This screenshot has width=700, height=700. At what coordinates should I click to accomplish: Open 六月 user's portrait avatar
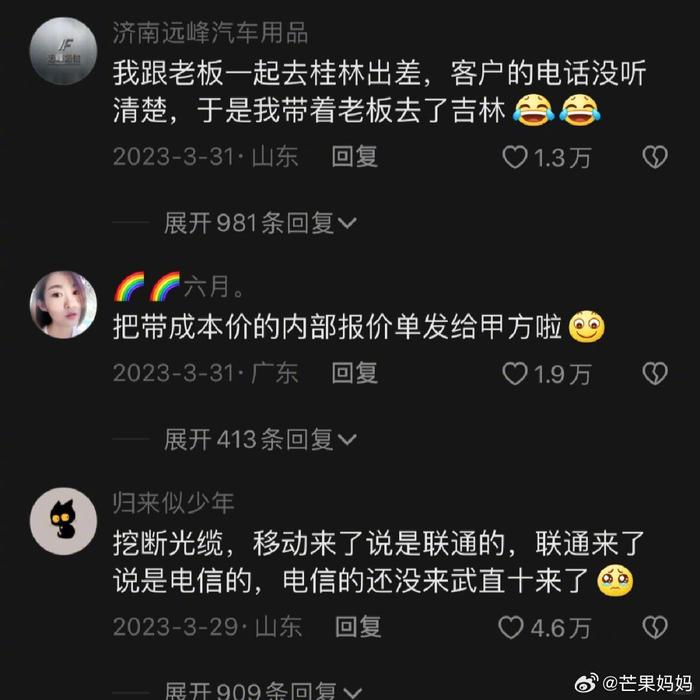click(x=63, y=304)
